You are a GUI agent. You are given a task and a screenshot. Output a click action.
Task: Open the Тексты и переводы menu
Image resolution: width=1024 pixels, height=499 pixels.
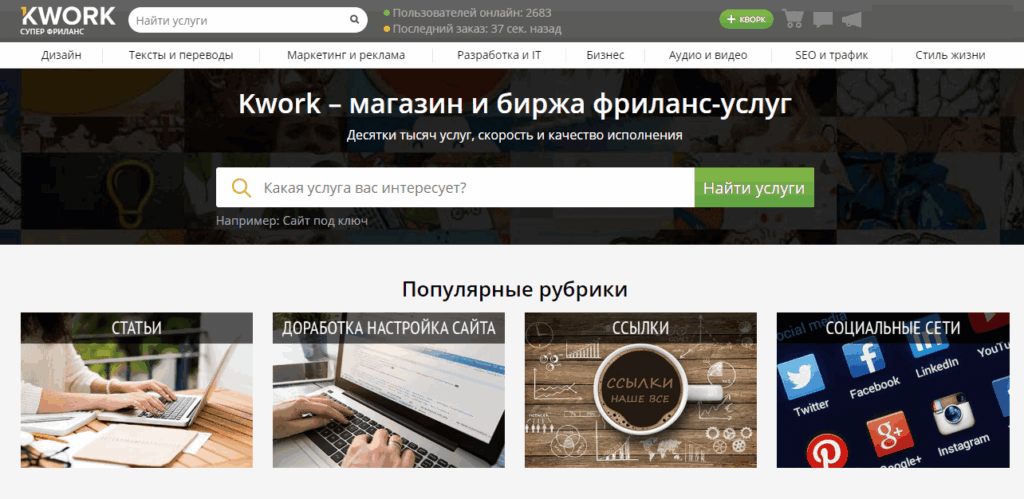[x=181, y=56]
